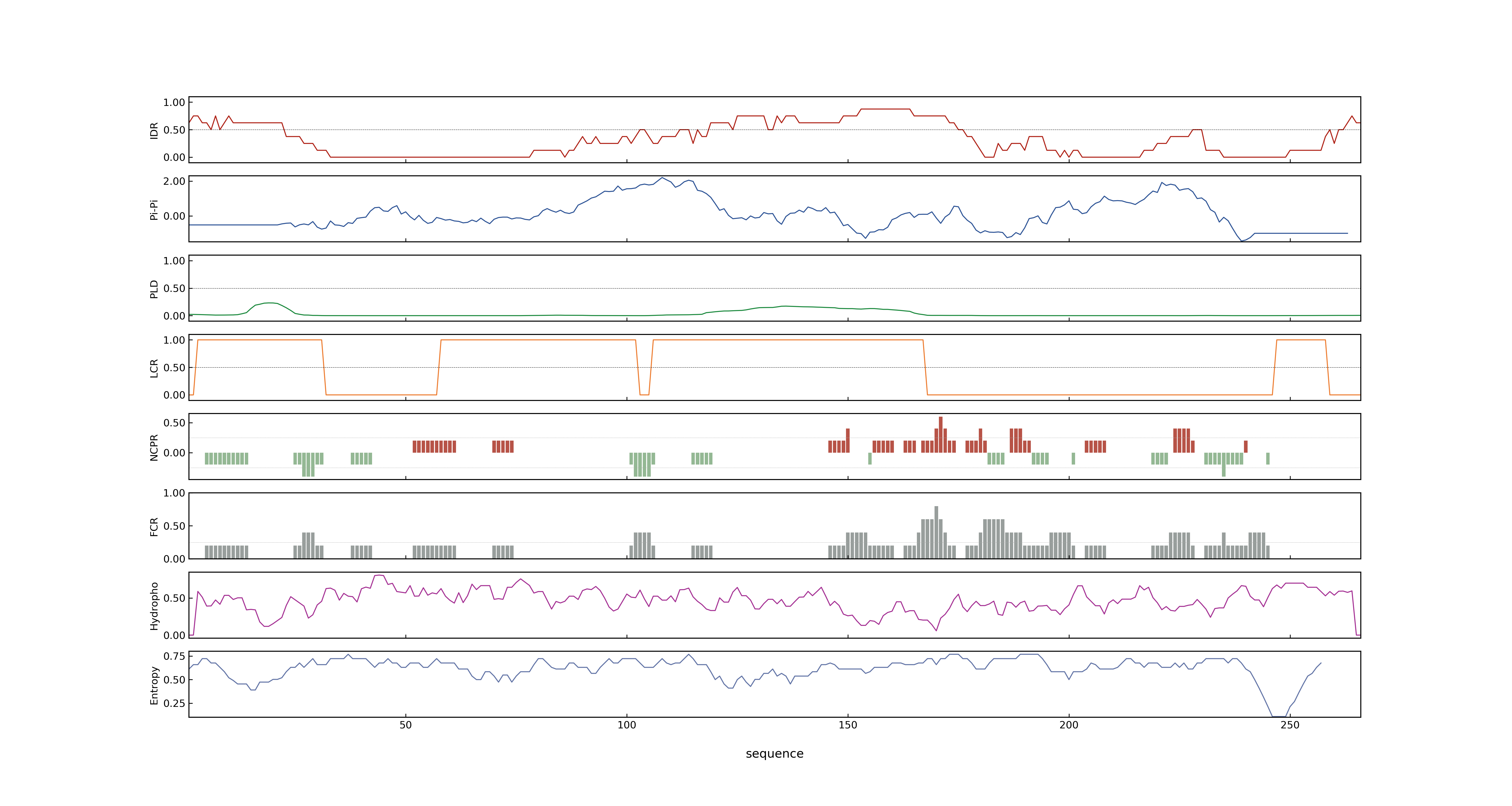The height and width of the screenshot is (806, 1512).
Task: Click x-axis tick label 250
Action: 1290,725
